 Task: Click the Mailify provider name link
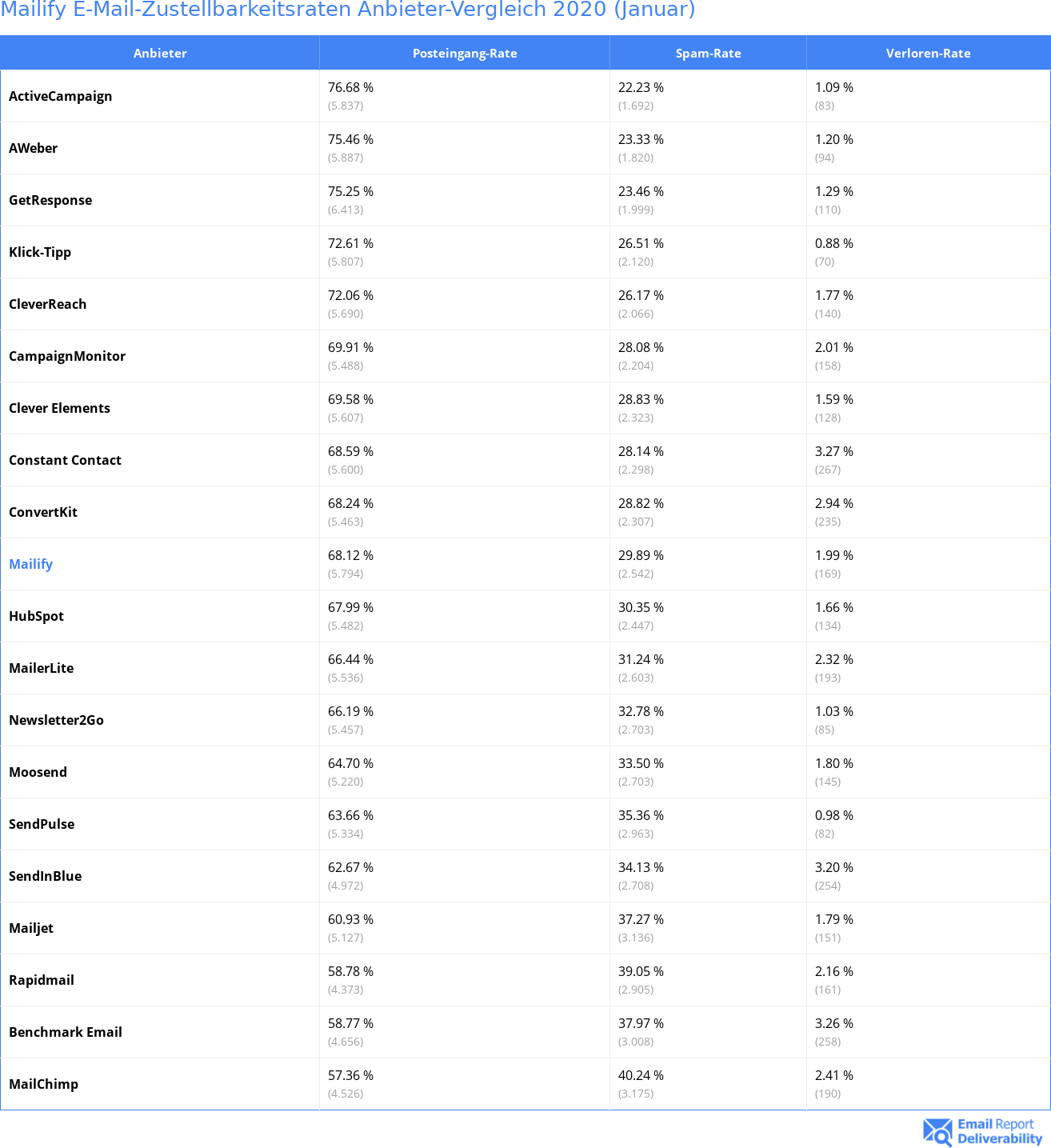coord(30,564)
